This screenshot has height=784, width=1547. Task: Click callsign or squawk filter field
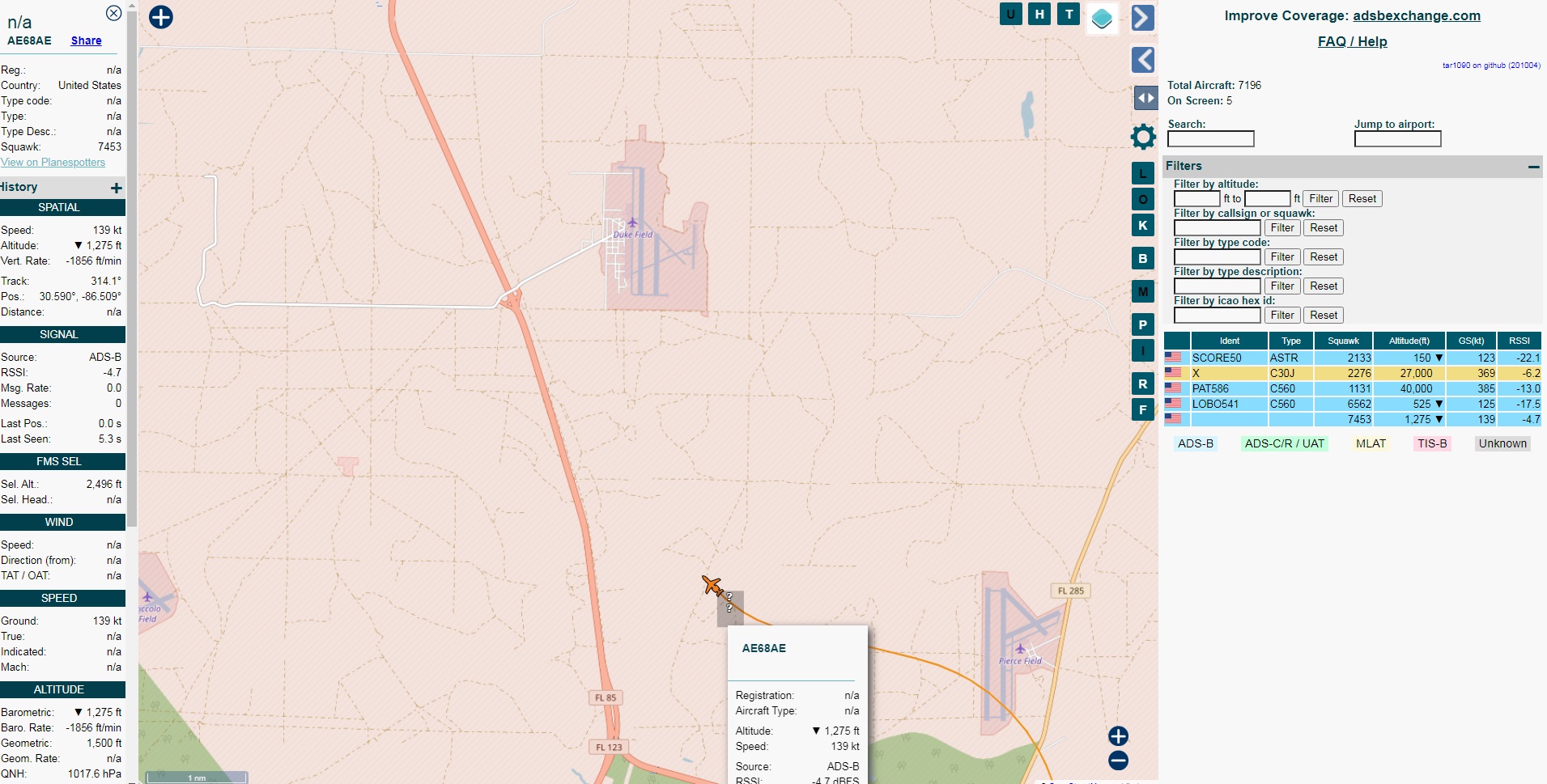pos(1217,227)
